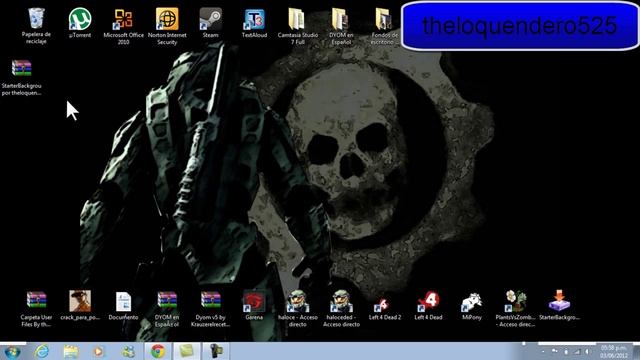Switch to Google Chrome on the taskbar
This screenshot has width=640, height=360.
click(x=158, y=351)
